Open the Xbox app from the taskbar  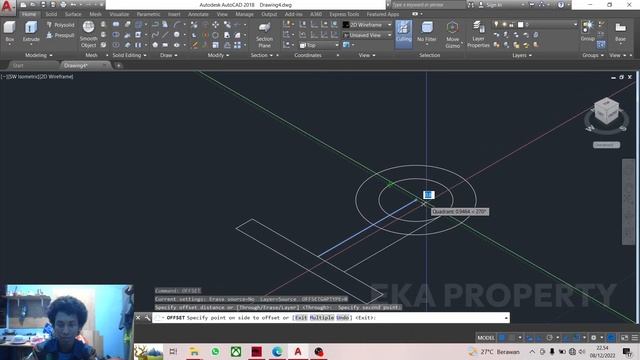click(x=236, y=351)
